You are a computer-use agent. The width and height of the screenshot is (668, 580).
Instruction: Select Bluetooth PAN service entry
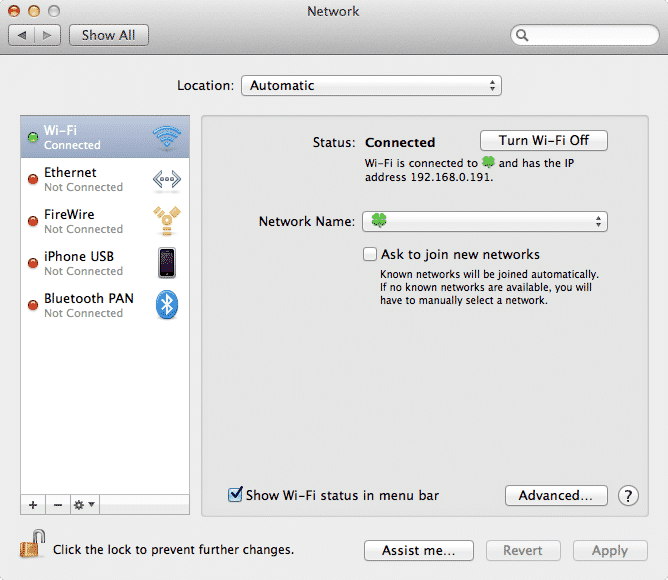tap(88, 306)
